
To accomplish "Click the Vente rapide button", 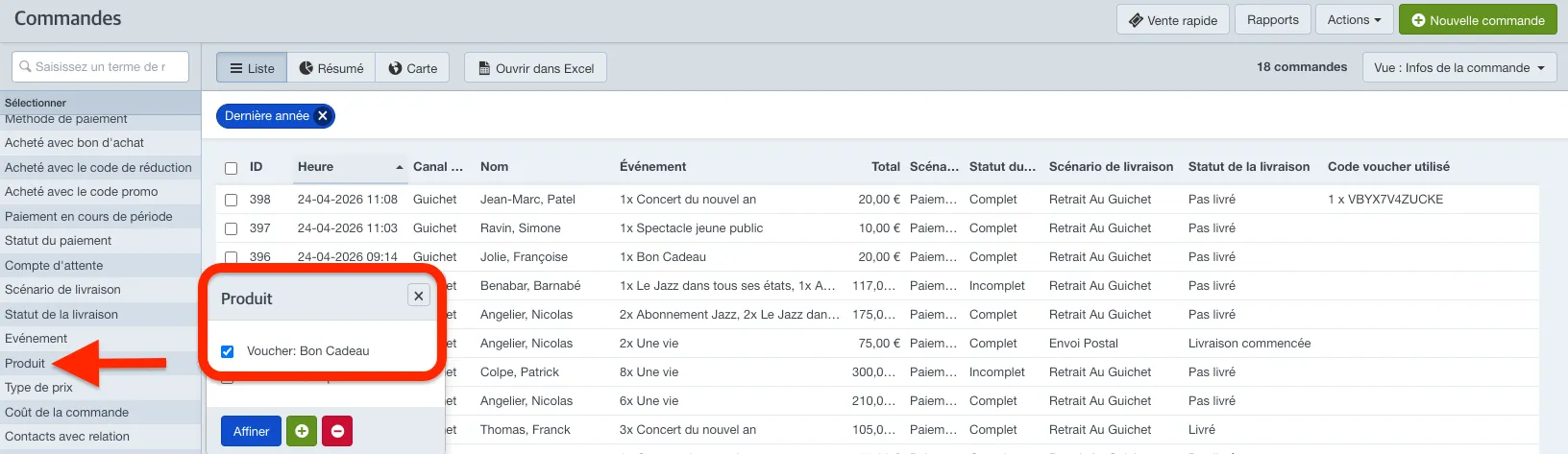I will (x=1172, y=19).
